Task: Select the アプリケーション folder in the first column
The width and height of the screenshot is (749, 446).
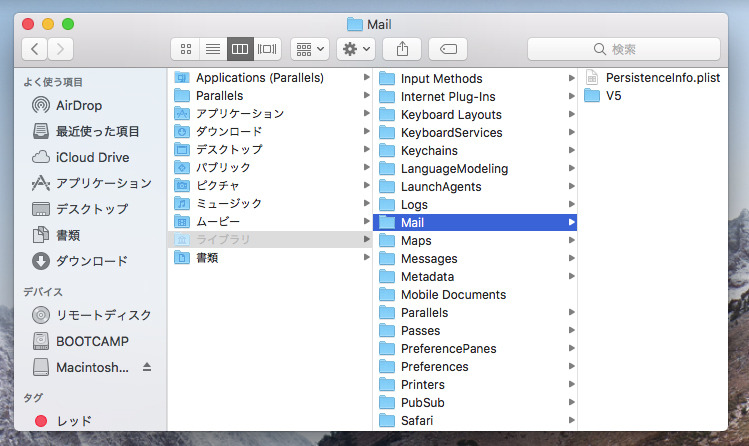Action: pyautogui.click(x=271, y=113)
